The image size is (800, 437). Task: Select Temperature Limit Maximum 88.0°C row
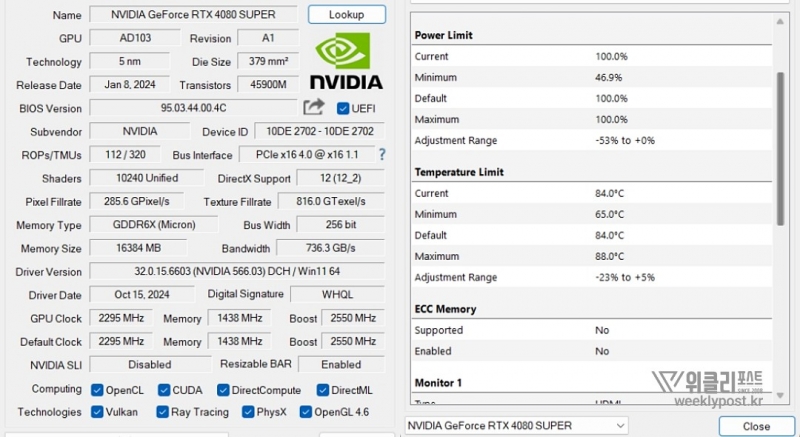click(x=592, y=256)
